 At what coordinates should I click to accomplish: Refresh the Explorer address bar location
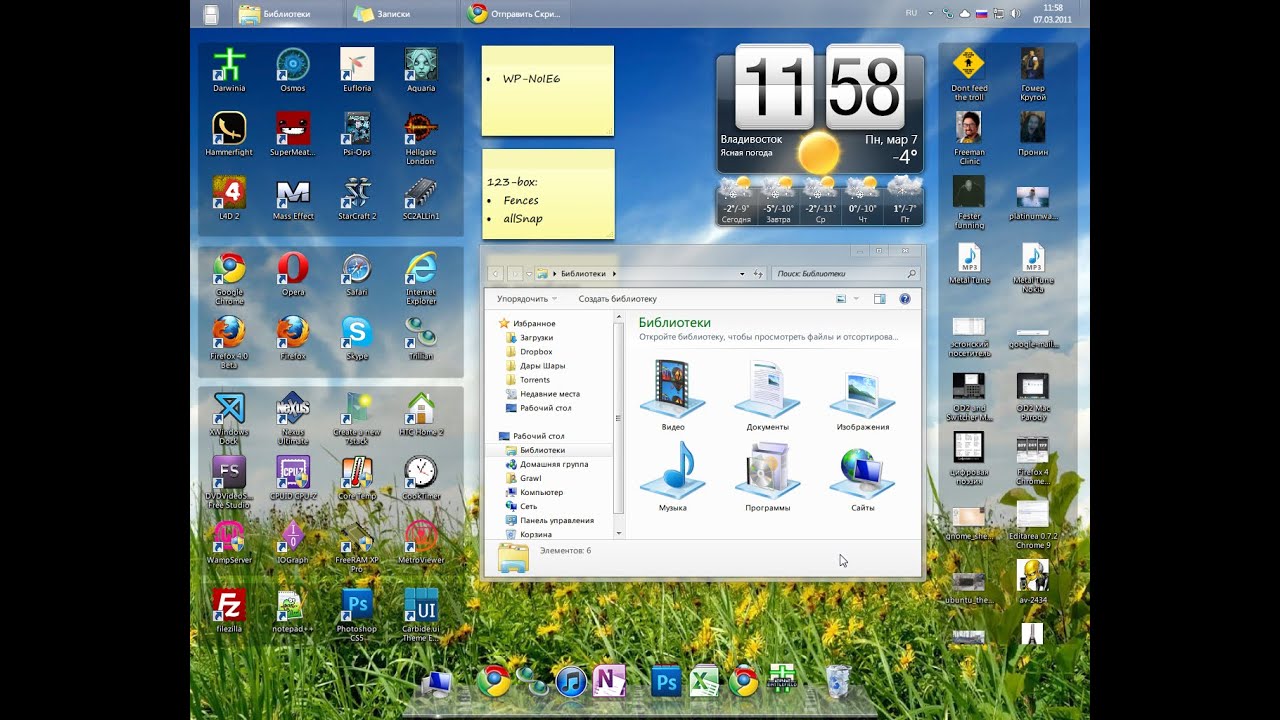[758, 273]
